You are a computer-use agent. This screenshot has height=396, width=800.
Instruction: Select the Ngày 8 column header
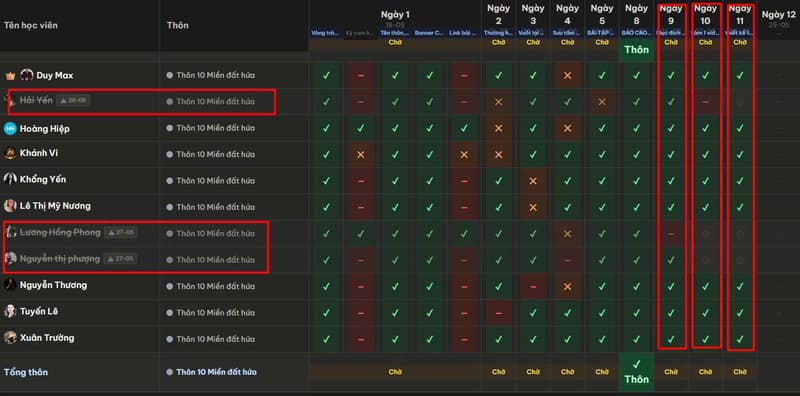coord(636,14)
